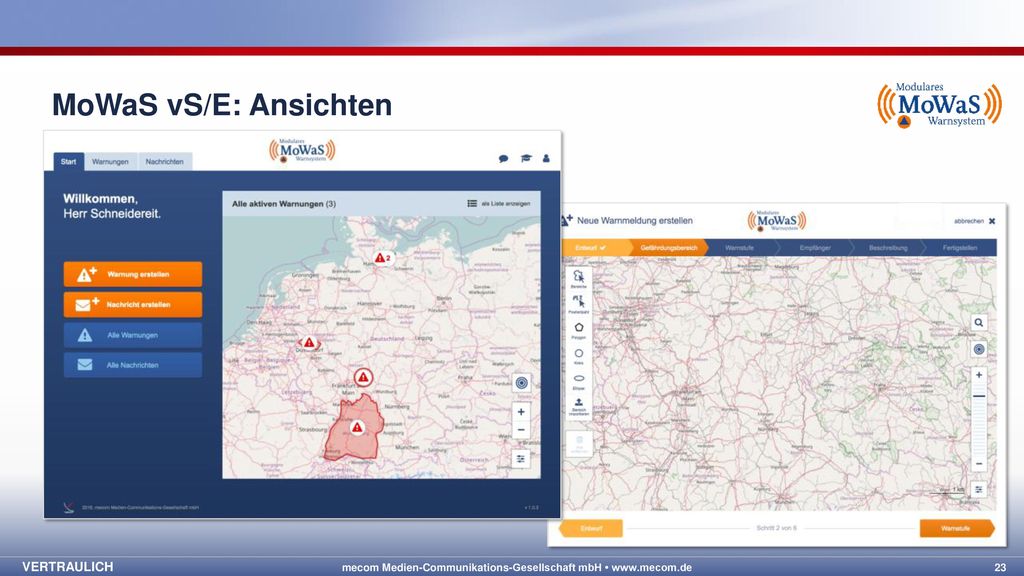Select the Postleitzahl tool
The width and height of the screenshot is (1024, 576).
coord(579,304)
